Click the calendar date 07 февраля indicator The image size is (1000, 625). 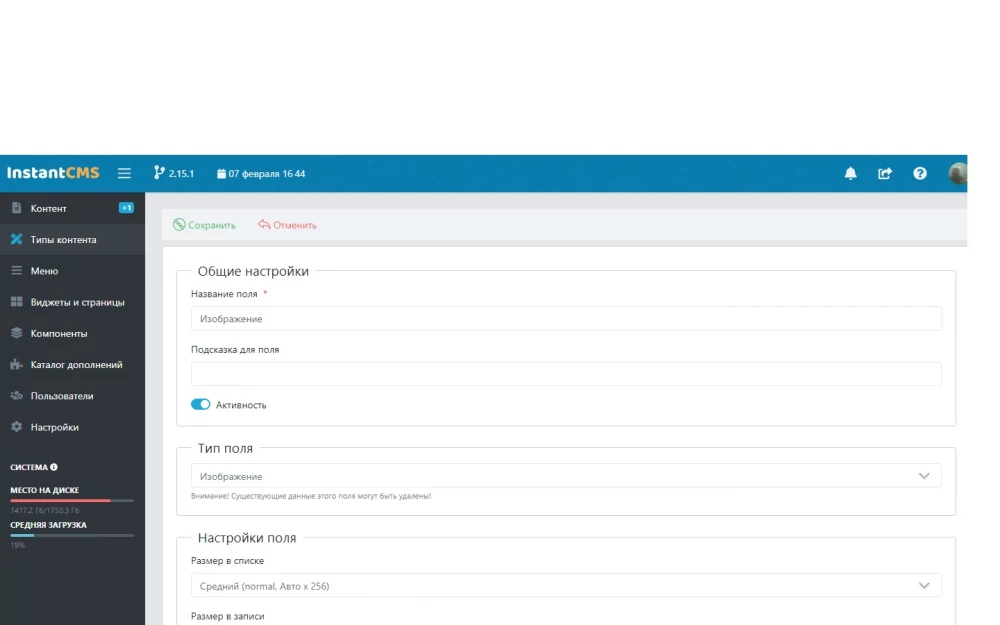(x=261, y=173)
